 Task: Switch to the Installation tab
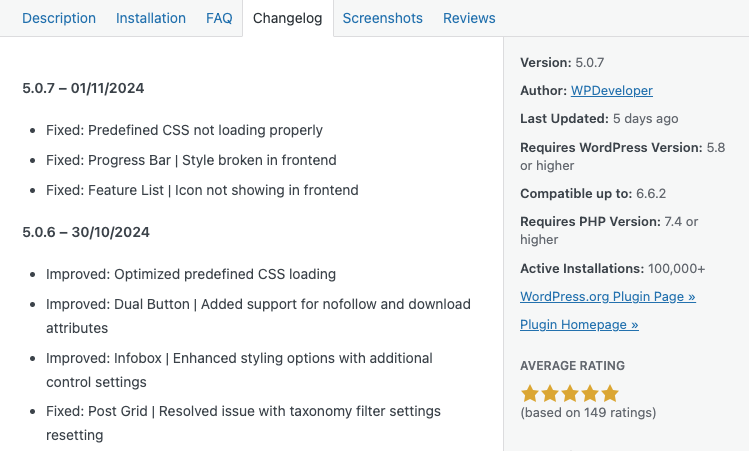click(151, 18)
